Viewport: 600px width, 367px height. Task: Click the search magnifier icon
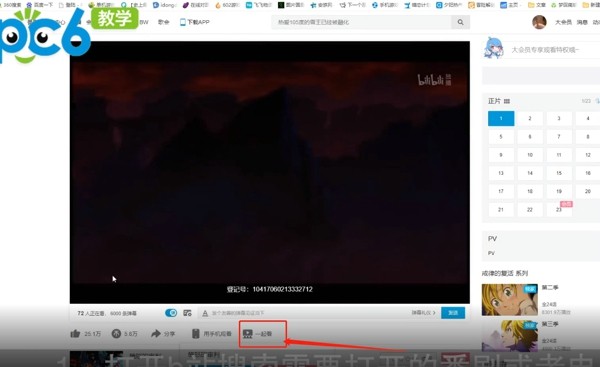(460, 22)
